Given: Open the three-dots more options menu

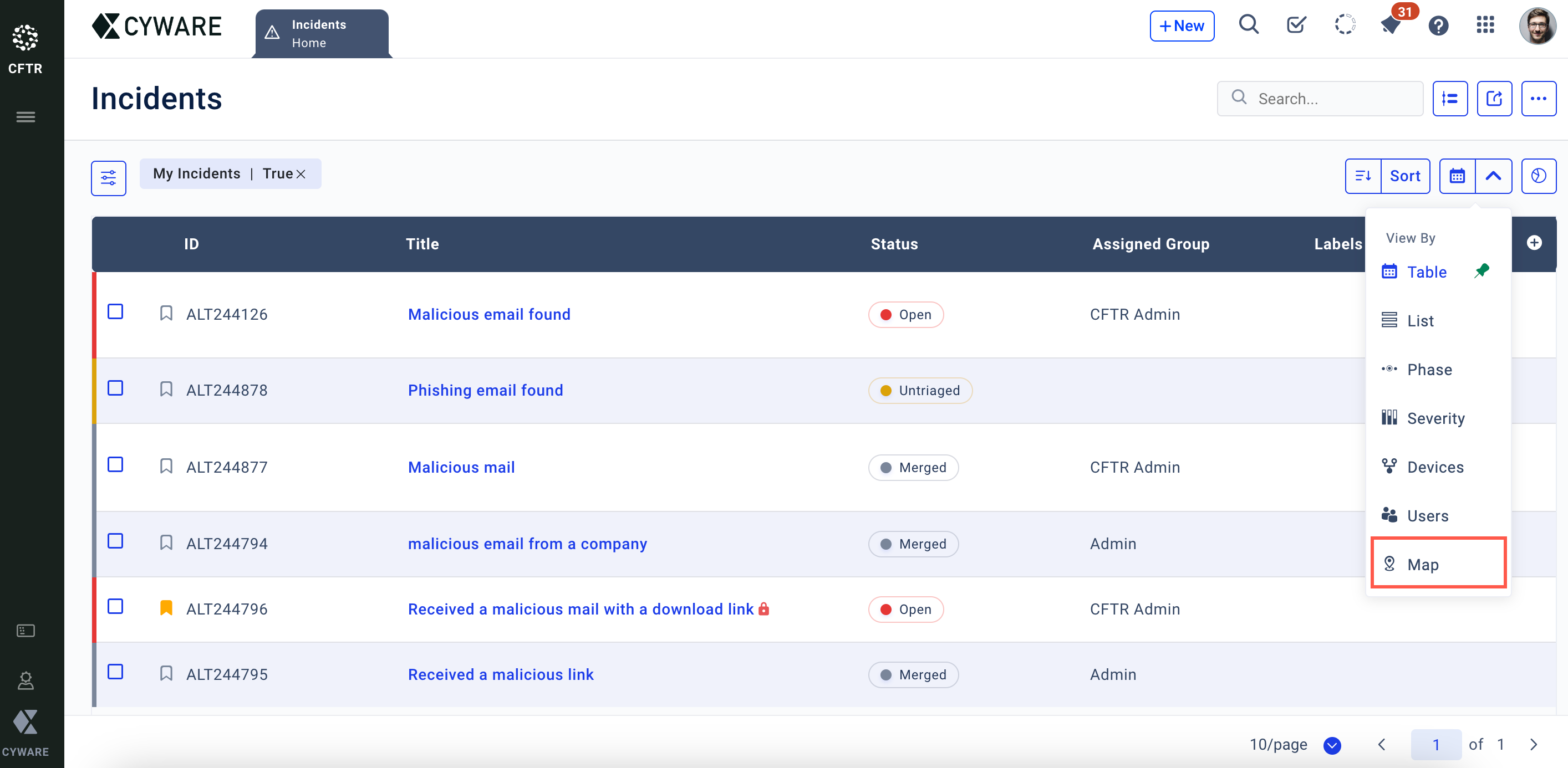Looking at the screenshot, I should click(1538, 99).
